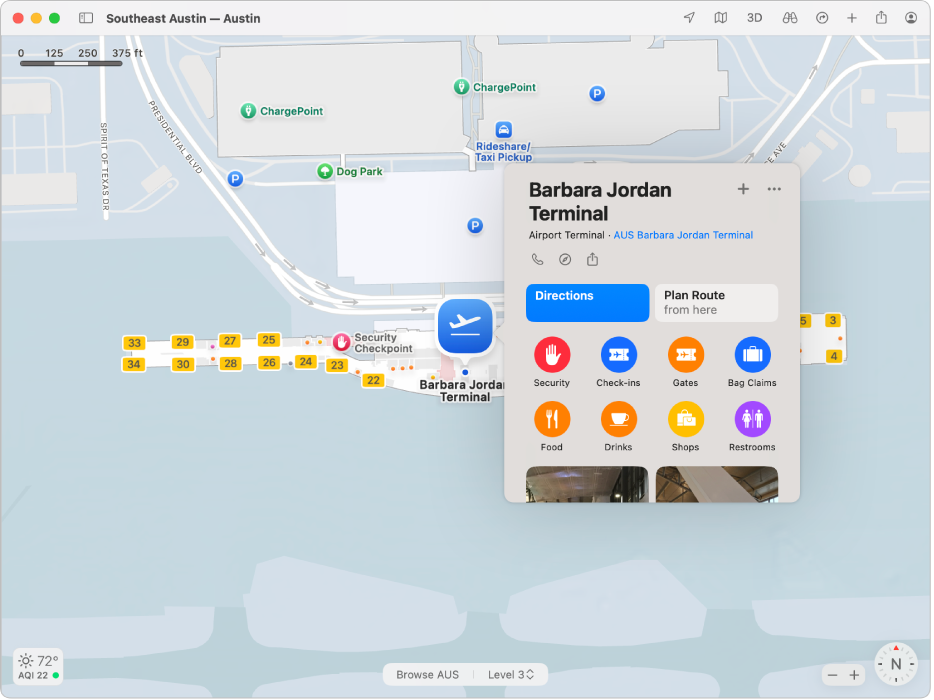This screenshot has height=700, width=934.
Task: Click the Directions button
Action: 587,303
